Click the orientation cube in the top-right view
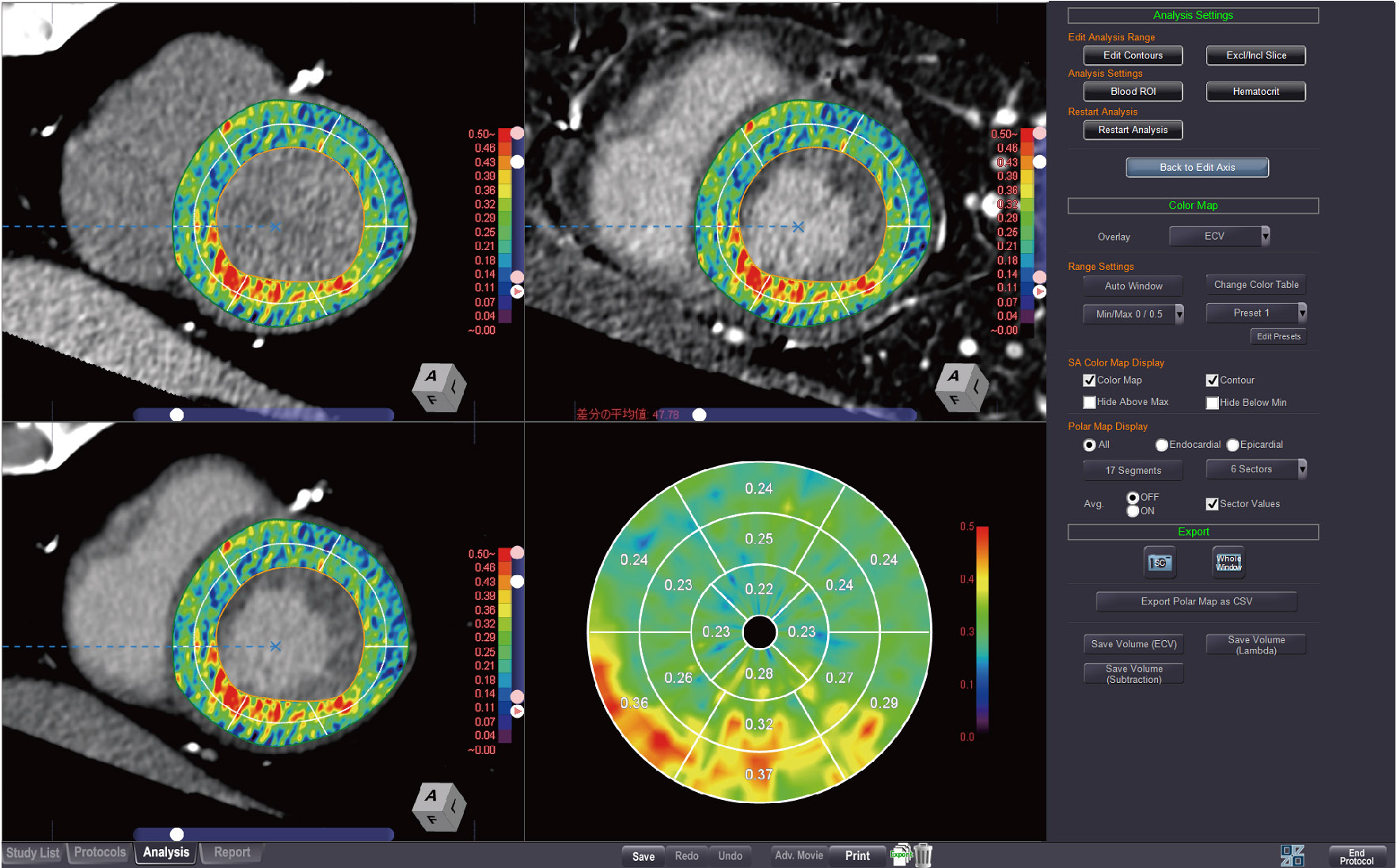1397x868 pixels. [x=961, y=387]
